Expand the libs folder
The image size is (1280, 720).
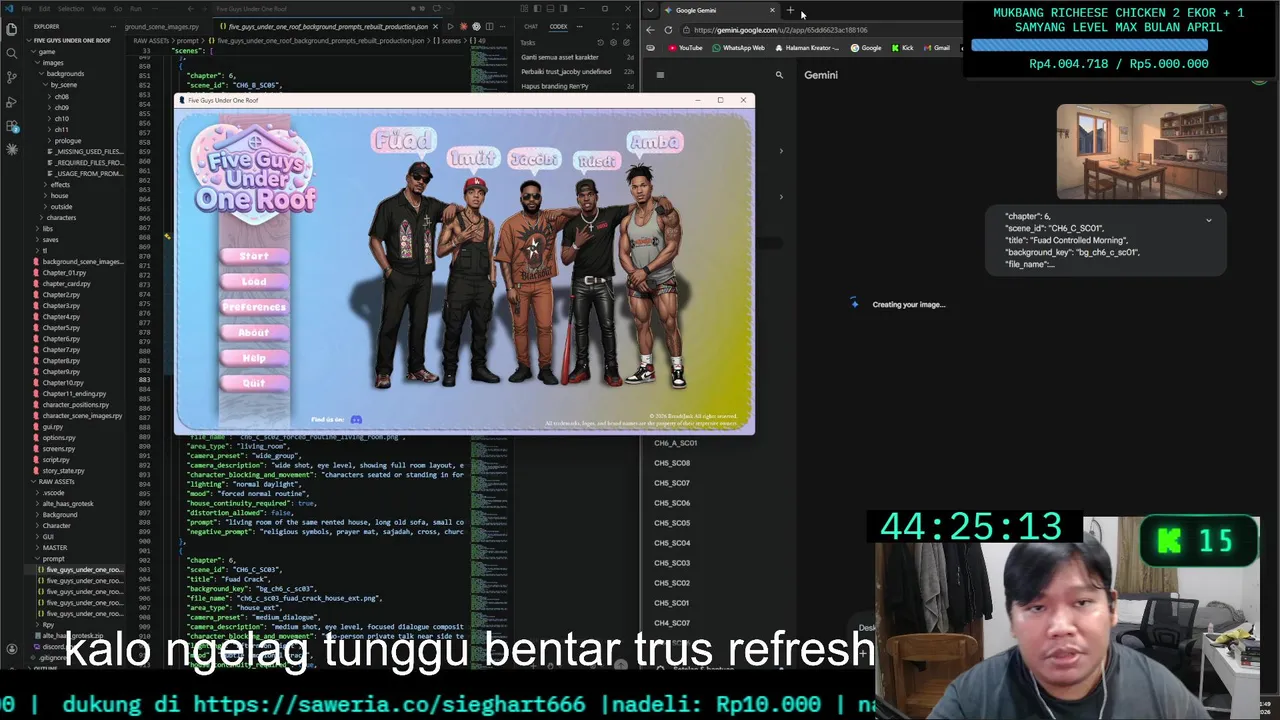[x=46, y=228]
